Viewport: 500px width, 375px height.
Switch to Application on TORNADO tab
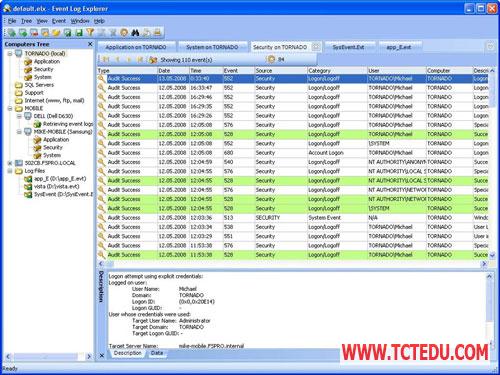point(136,47)
